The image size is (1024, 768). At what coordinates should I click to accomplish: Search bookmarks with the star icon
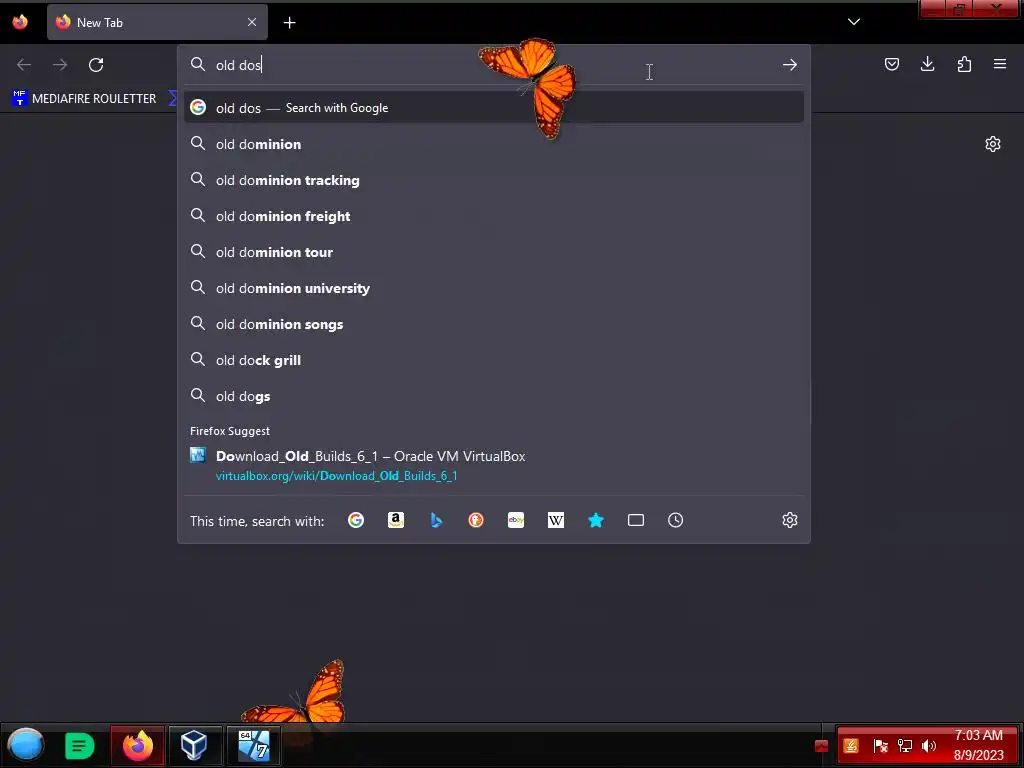pos(596,520)
